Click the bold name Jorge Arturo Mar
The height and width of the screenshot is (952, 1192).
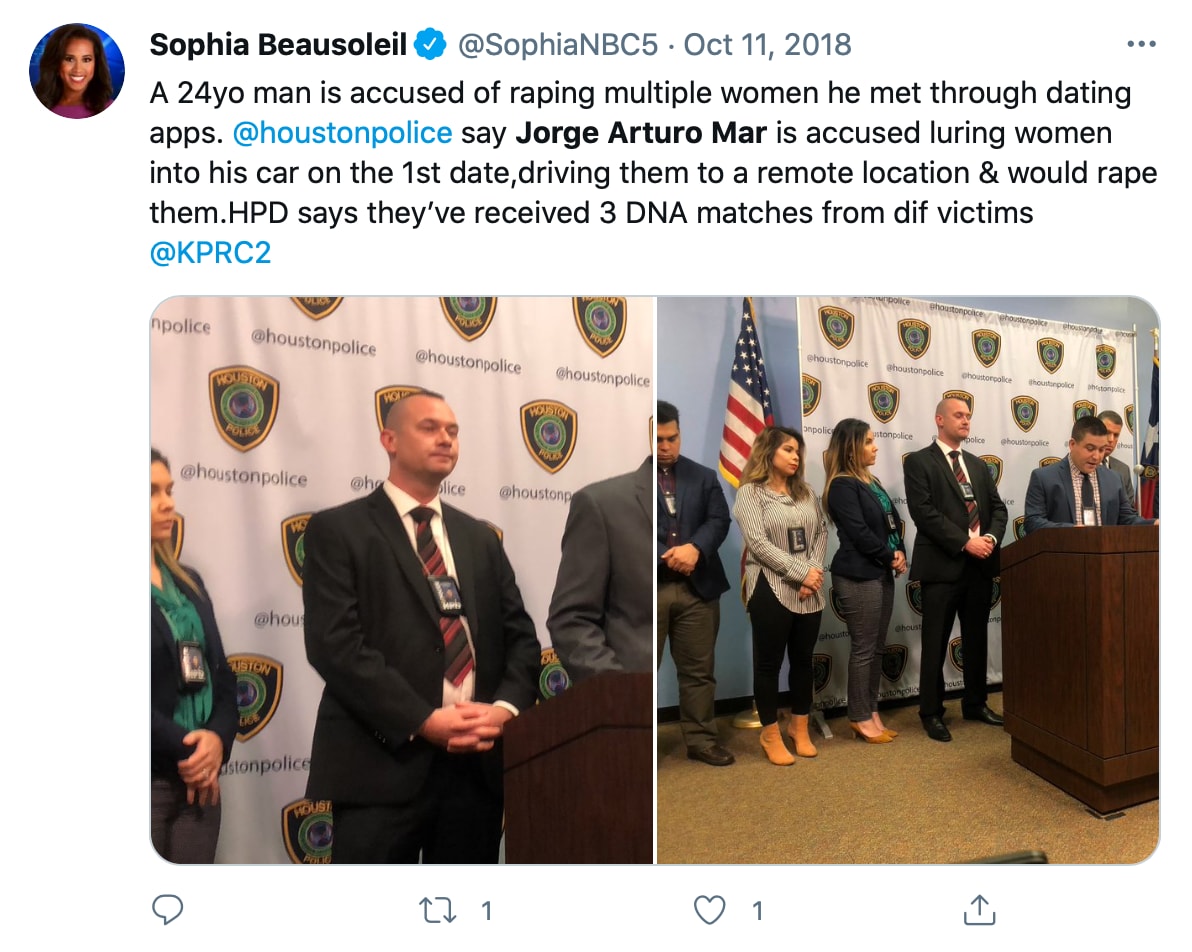618,133
